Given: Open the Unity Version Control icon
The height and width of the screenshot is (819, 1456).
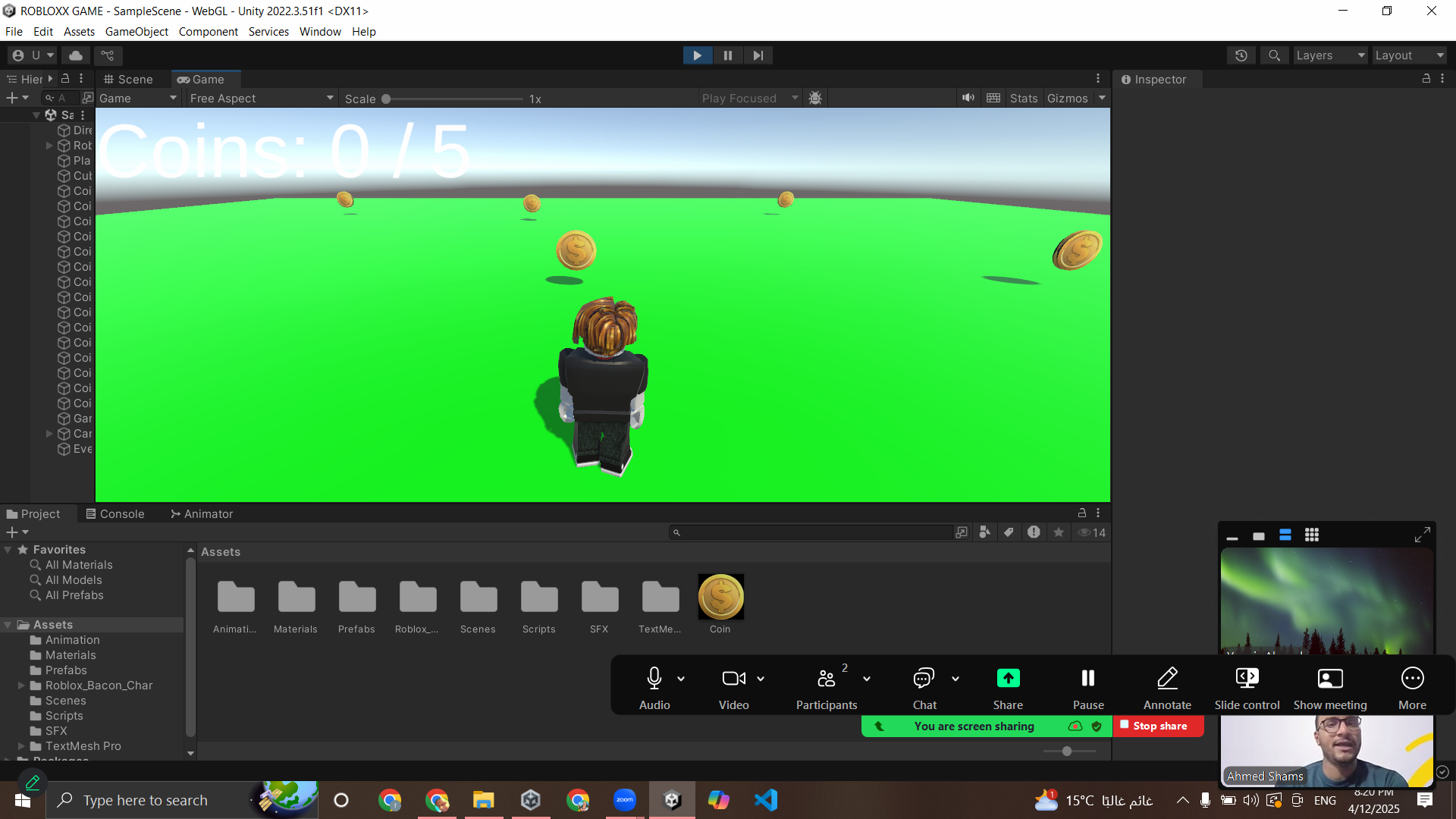Looking at the screenshot, I should coord(108,55).
